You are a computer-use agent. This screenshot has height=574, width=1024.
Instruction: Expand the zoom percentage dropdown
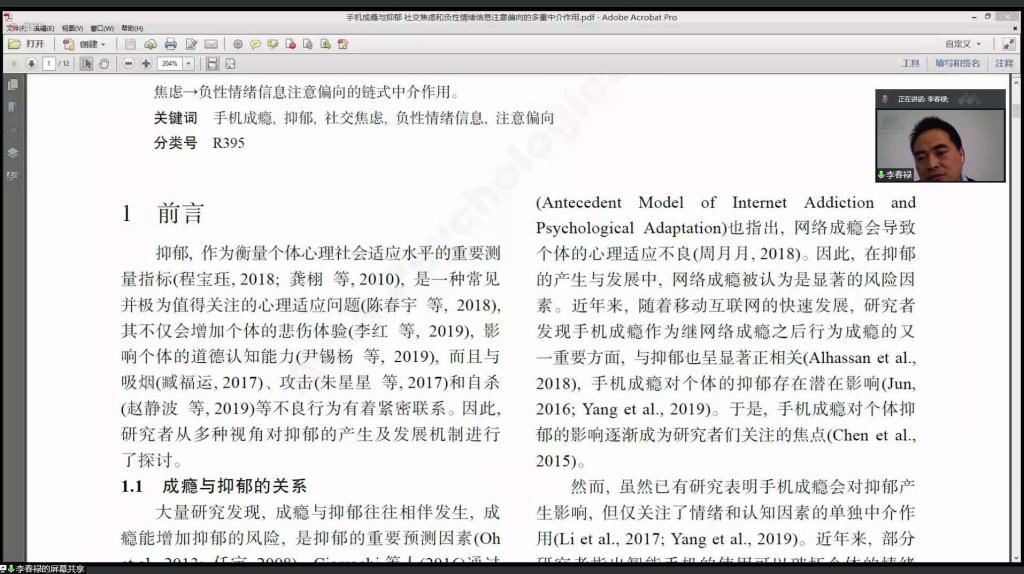[189, 63]
